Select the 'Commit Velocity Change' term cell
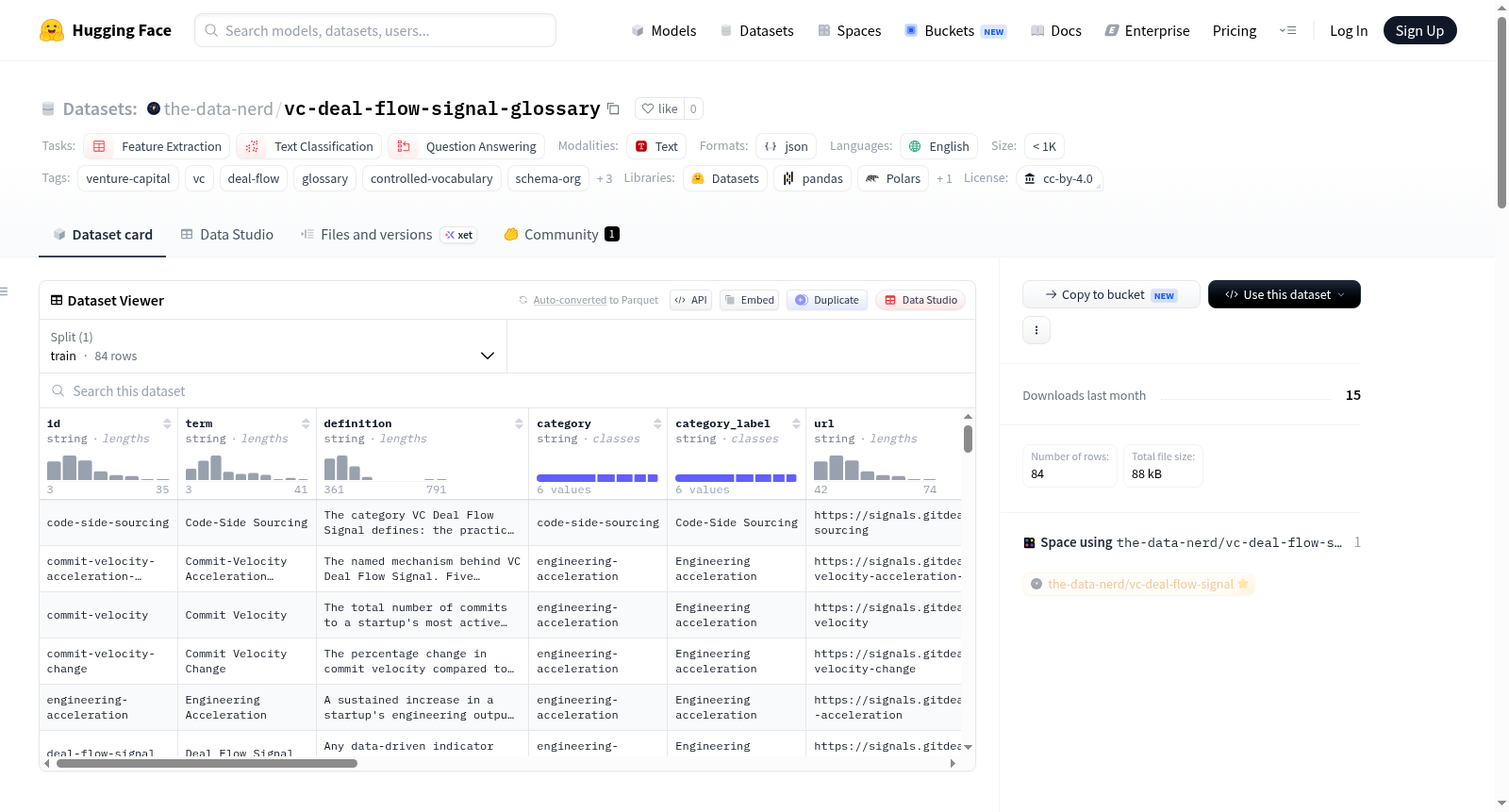 tap(247, 661)
